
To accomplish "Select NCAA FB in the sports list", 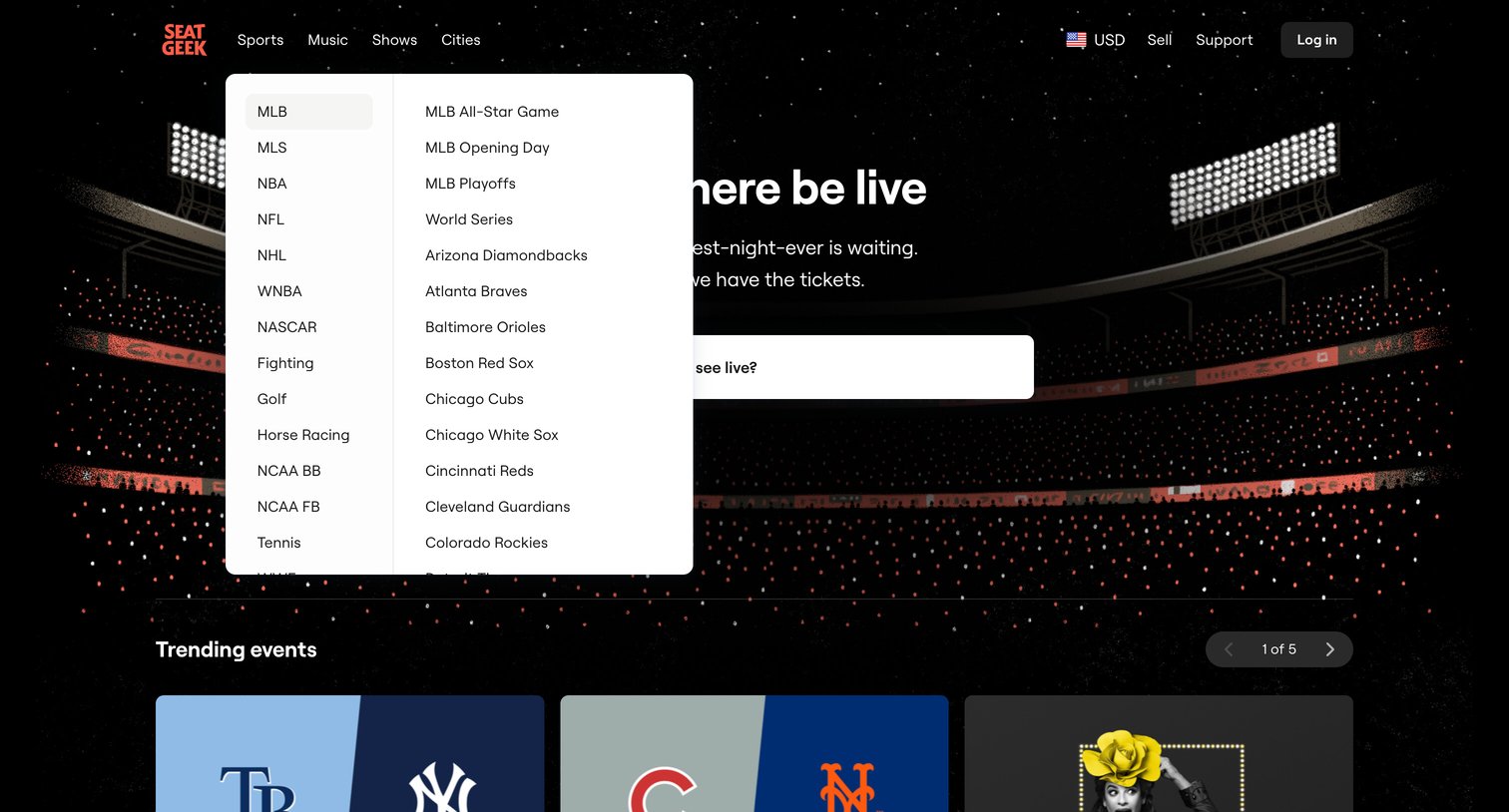I will click(309, 507).
